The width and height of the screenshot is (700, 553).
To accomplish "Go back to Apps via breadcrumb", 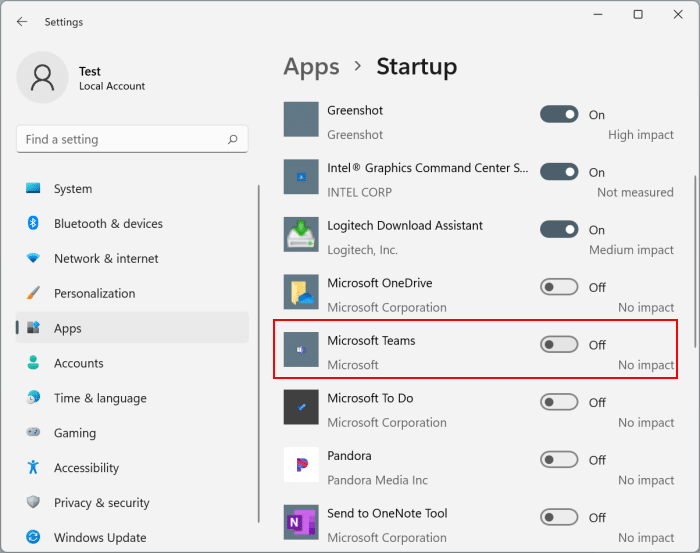I will point(312,67).
